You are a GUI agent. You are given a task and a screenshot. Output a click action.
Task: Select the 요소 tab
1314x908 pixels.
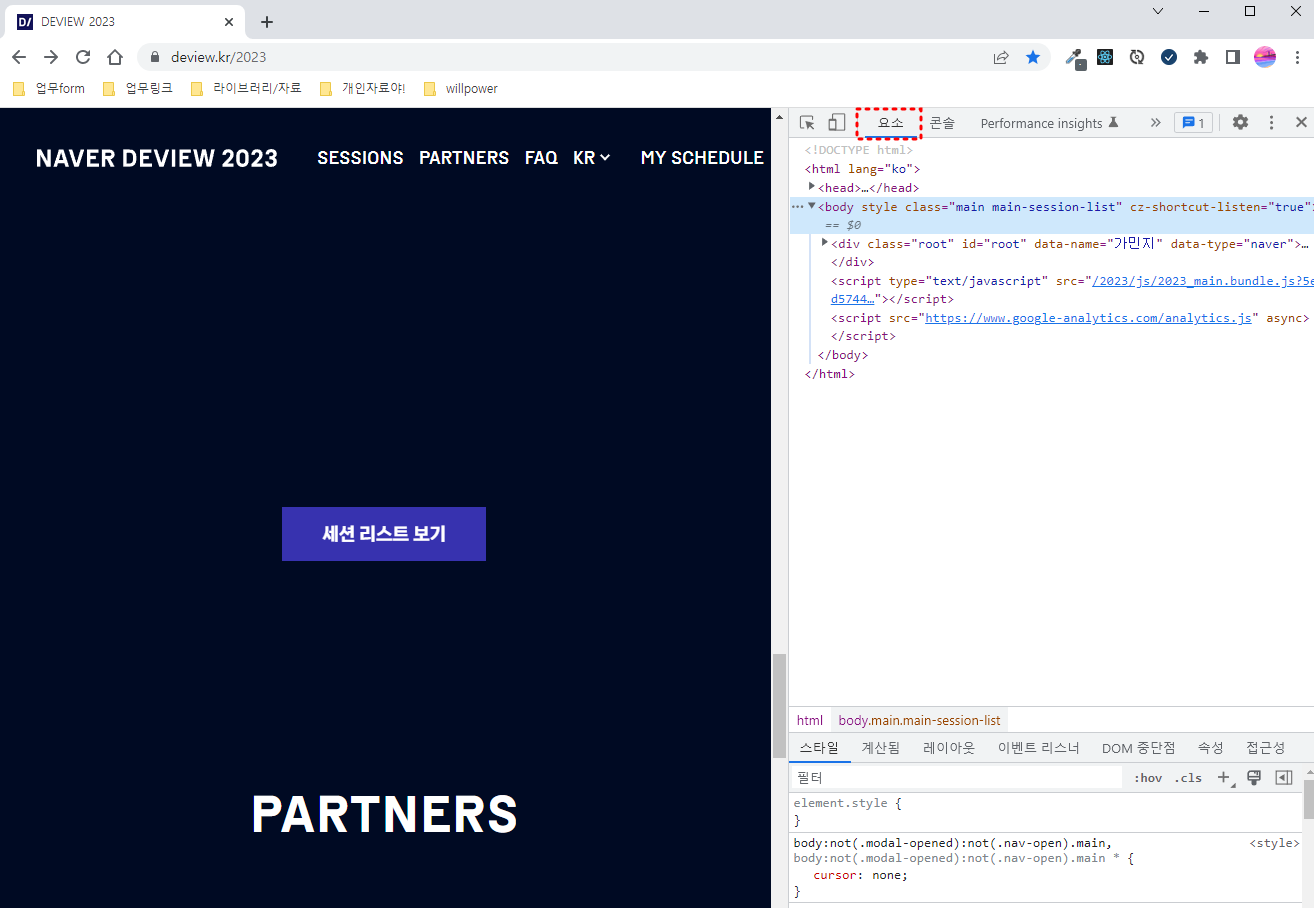889,123
